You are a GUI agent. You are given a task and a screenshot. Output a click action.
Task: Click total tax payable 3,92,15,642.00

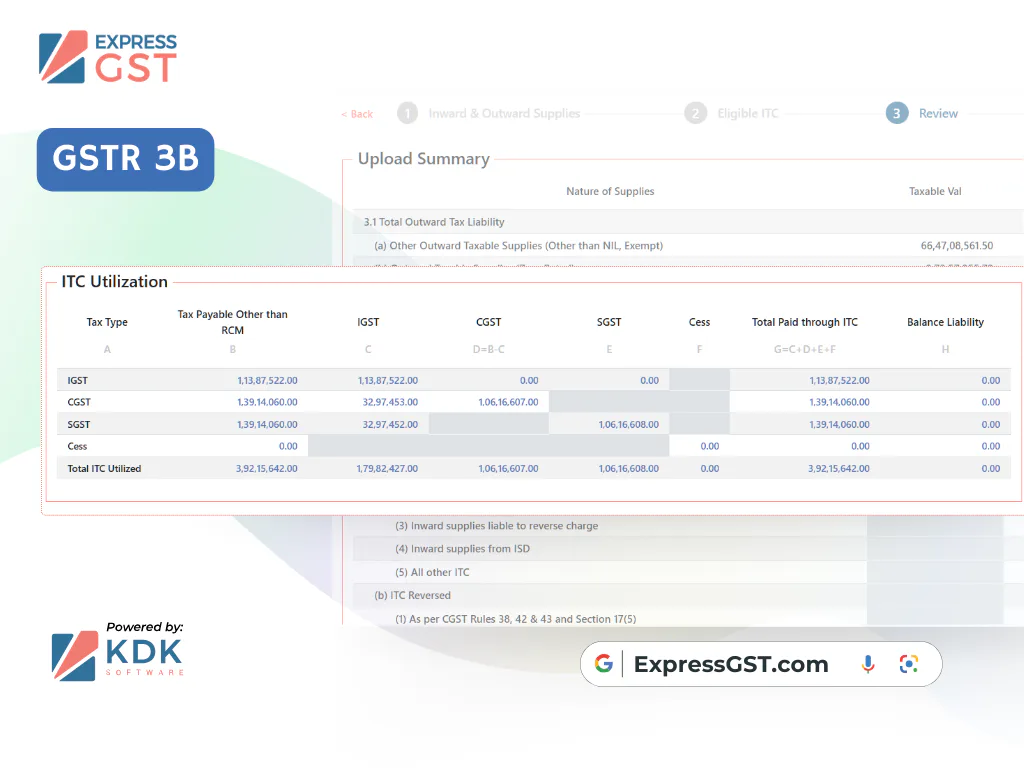pos(266,468)
